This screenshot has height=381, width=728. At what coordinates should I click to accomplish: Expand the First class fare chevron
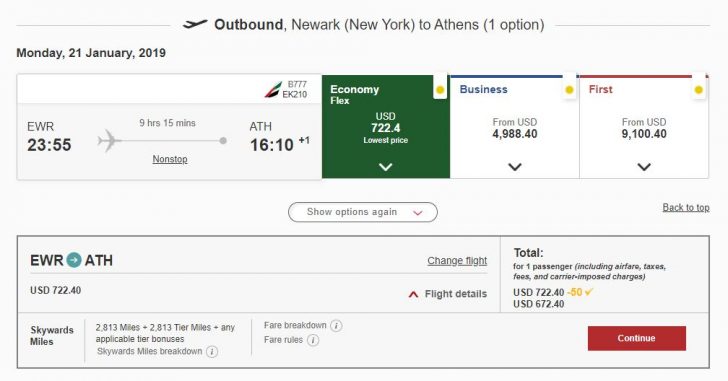pyautogui.click(x=644, y=167)
